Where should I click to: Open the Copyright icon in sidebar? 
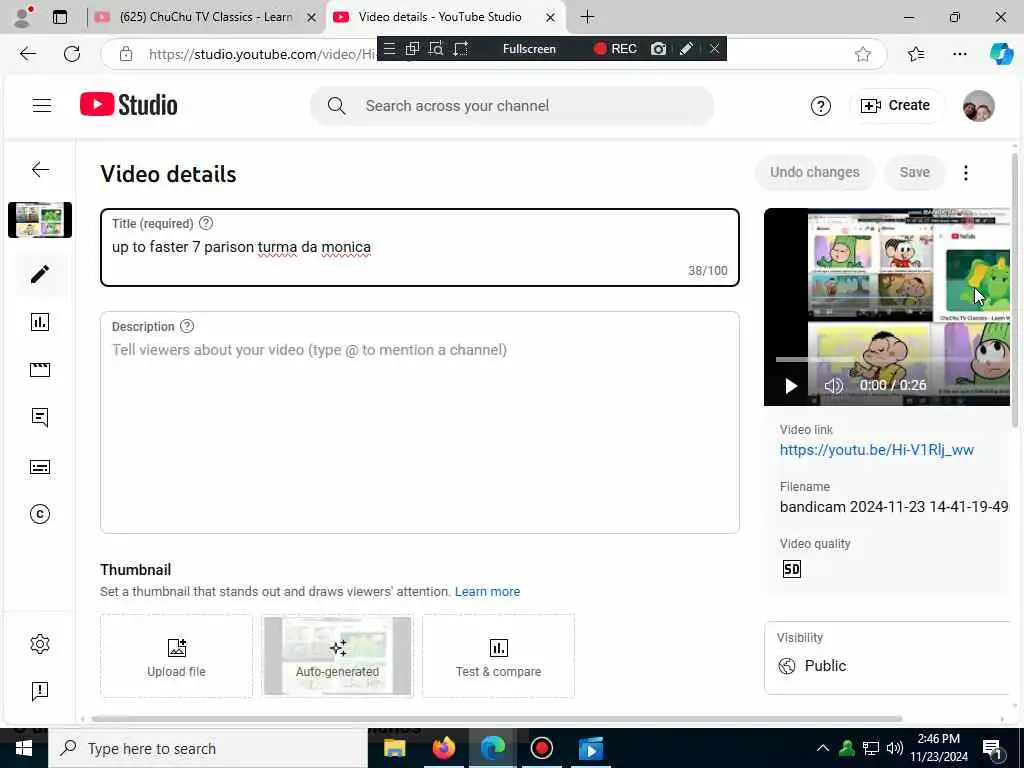(x=40, y=514)
